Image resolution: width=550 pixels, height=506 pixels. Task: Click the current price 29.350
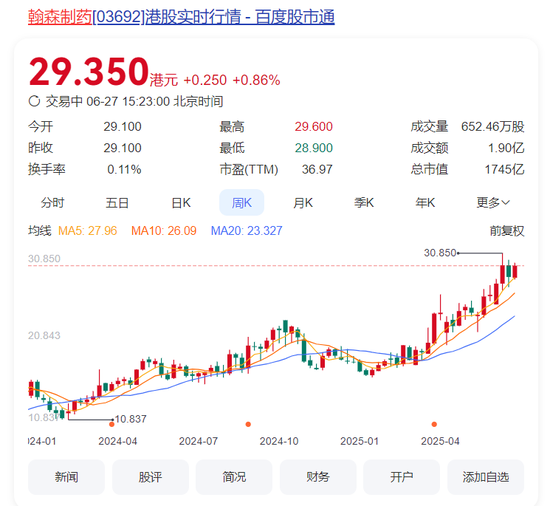[x=89, y=72]
